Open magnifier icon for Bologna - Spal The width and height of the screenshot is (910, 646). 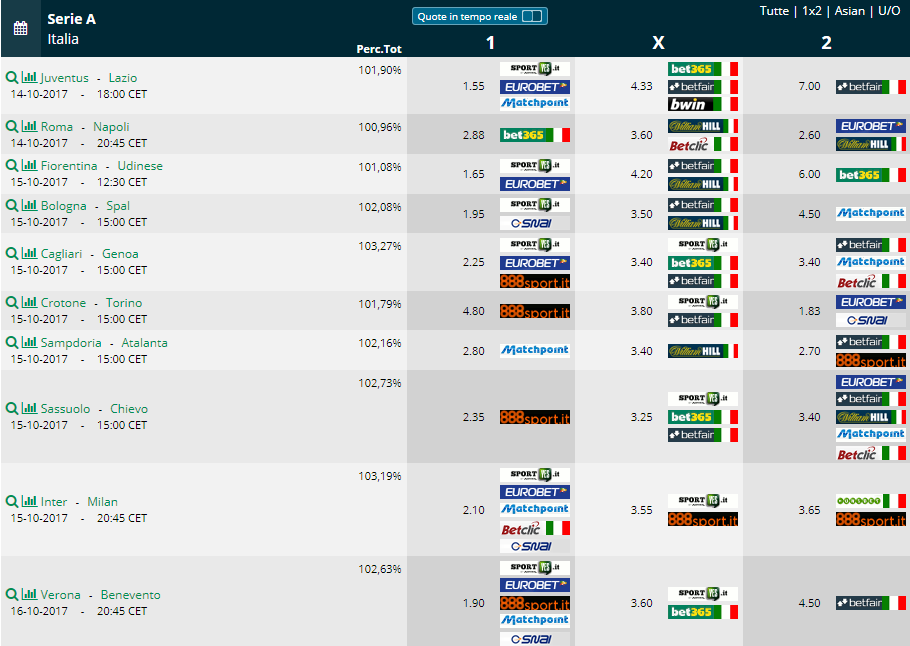point(12,205)
